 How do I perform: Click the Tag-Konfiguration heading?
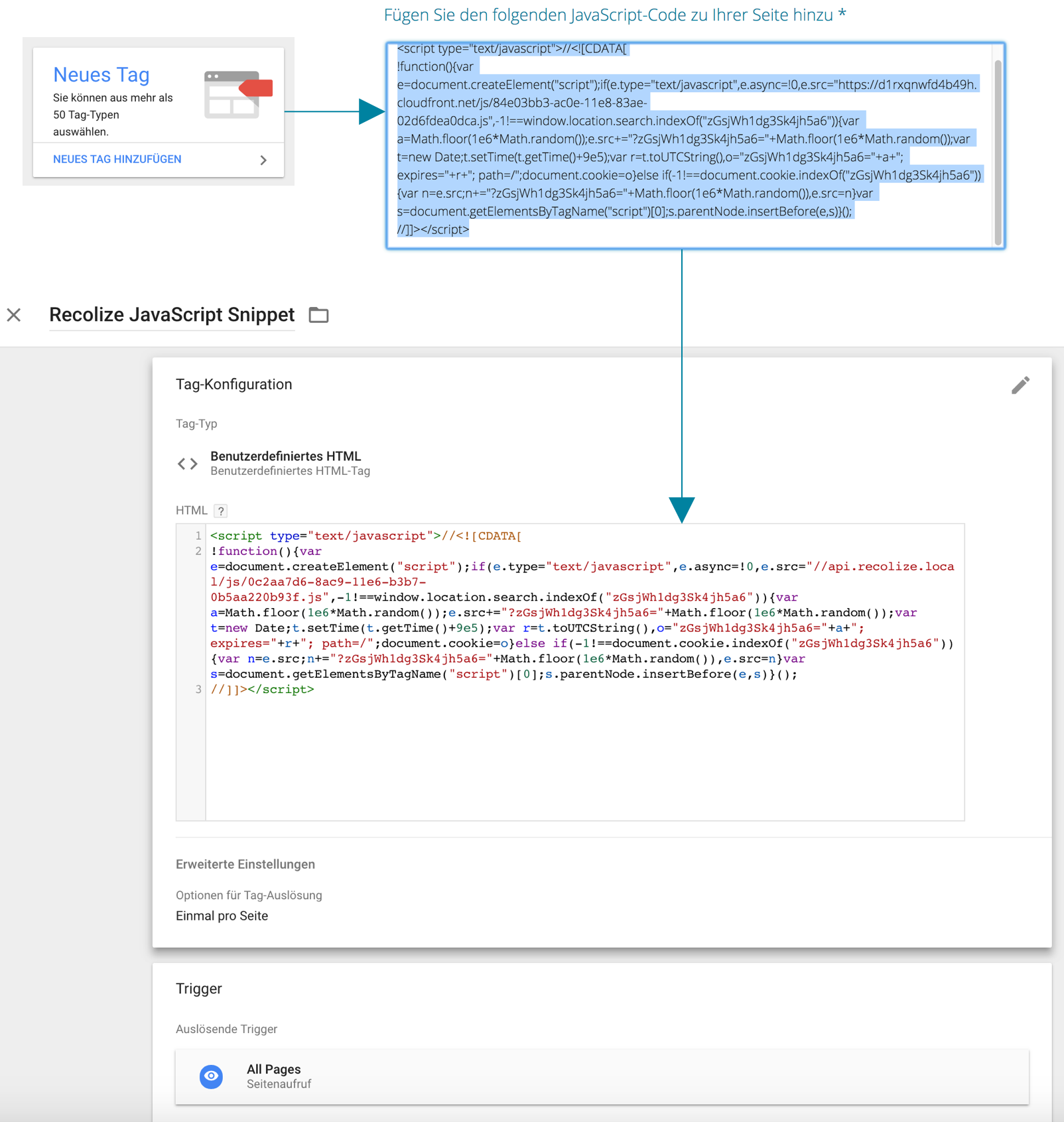tap(233, 385)
